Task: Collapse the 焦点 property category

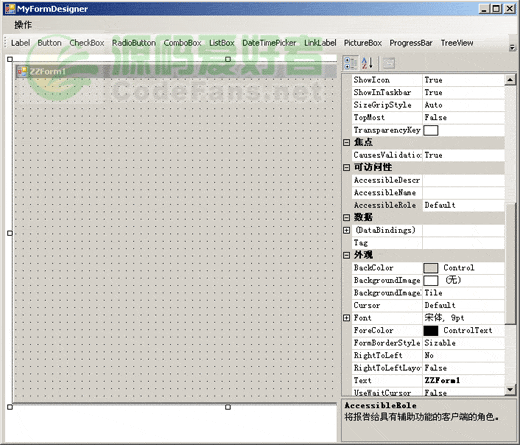Action: 347,143
